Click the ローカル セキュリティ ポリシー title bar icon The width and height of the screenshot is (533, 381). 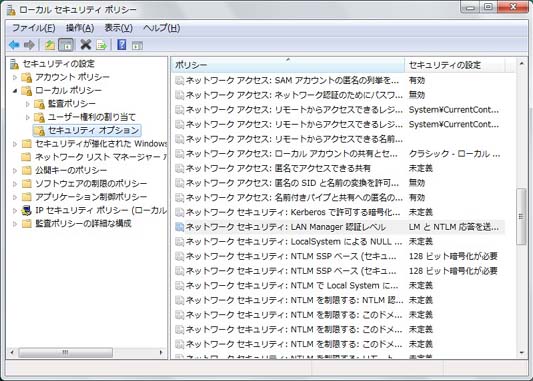click(x=11, y=10)
